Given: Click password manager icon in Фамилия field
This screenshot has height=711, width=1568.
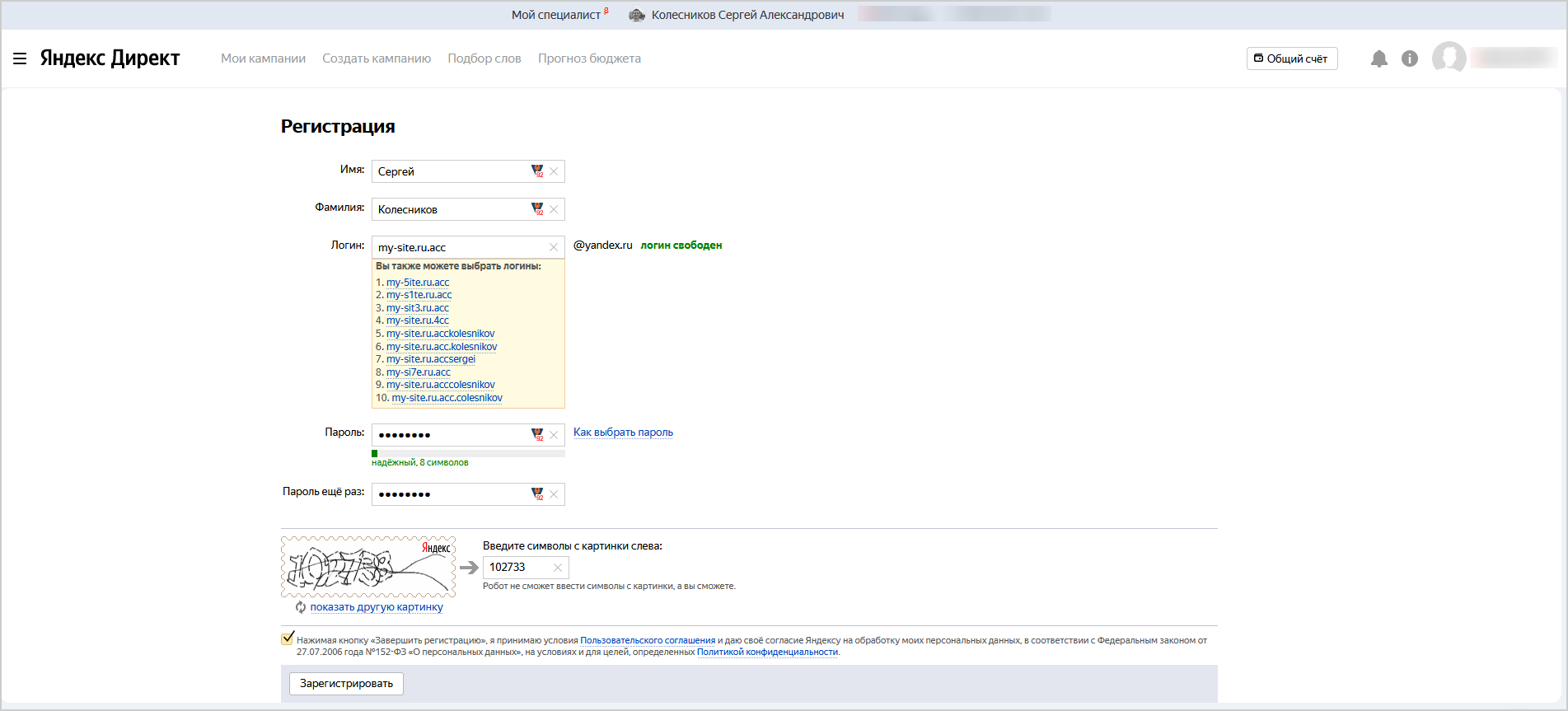Looking at the screenshot, I should click(x=537, y=209).
